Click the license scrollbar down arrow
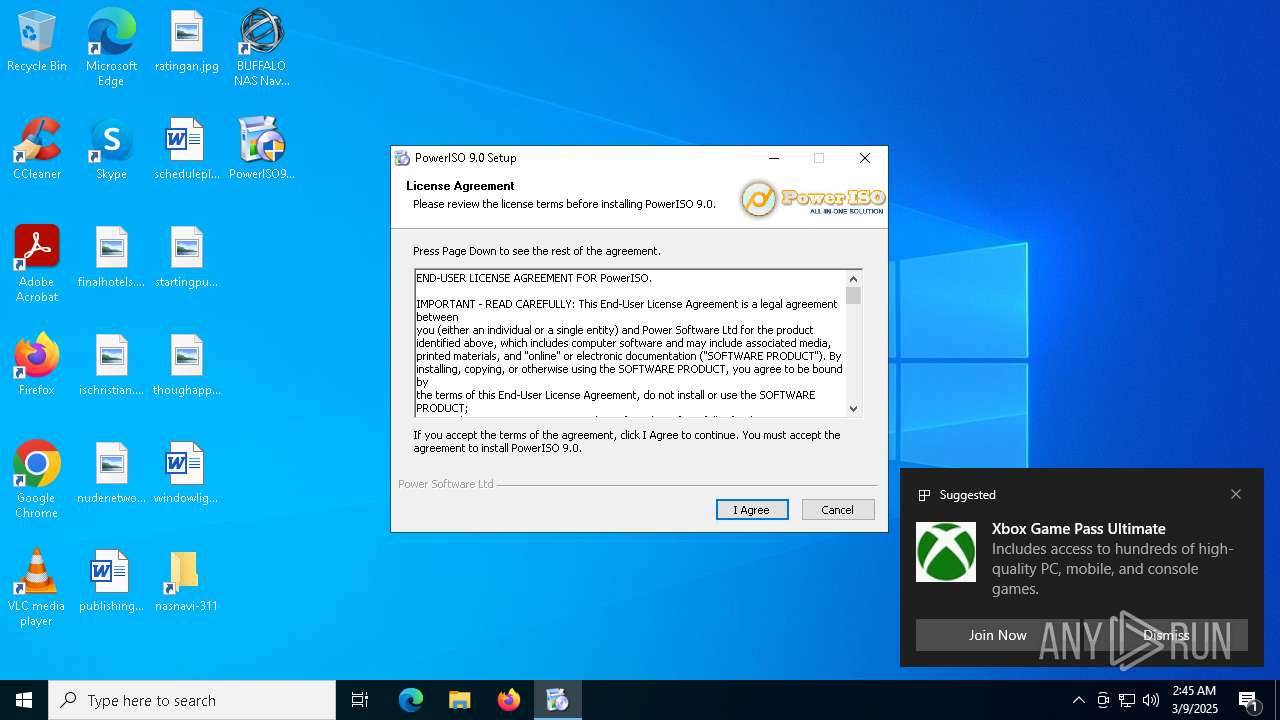The image size is (1280, 720). (853, 408)
